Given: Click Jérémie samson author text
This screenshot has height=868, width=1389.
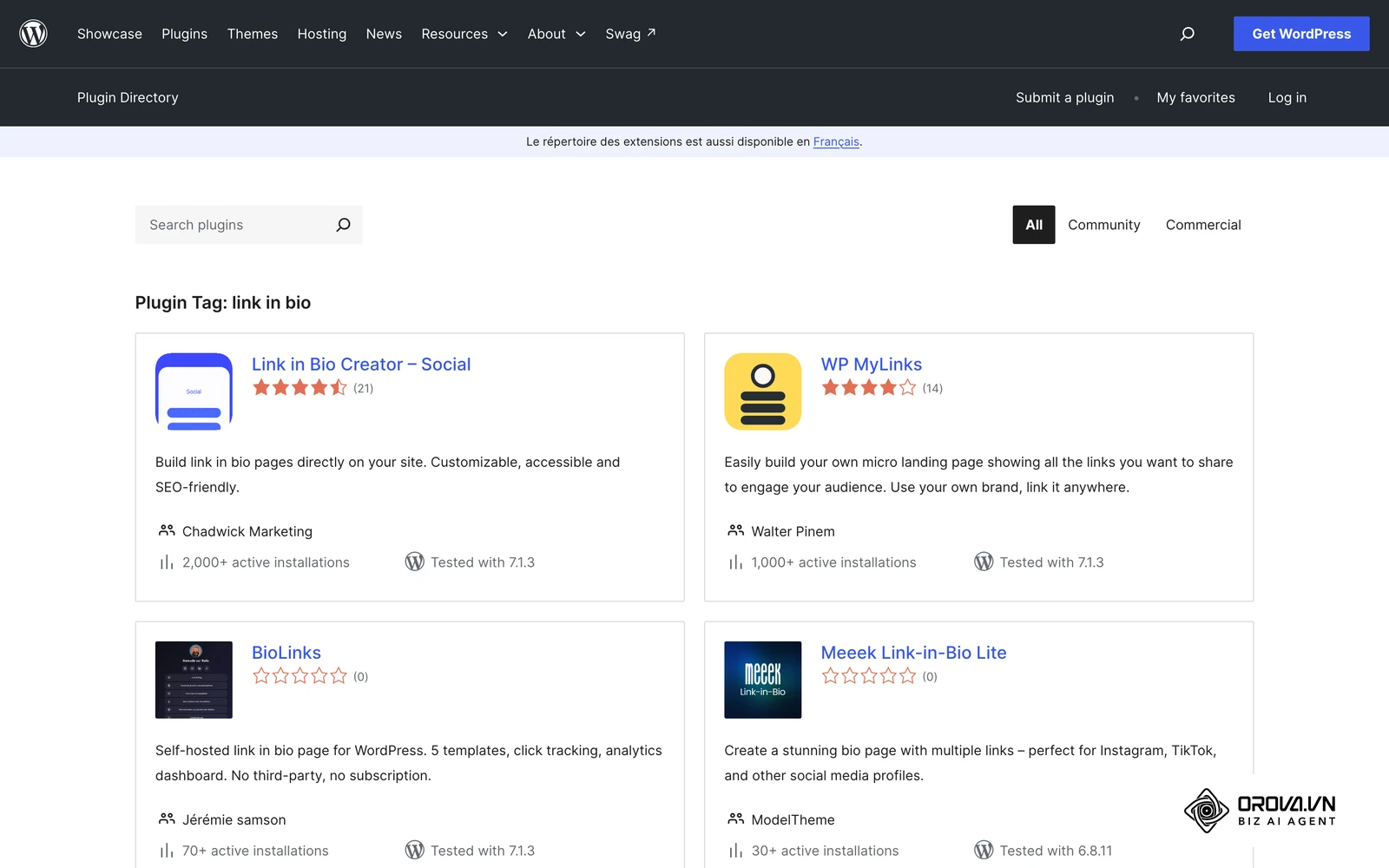Looking at the screenshot, I should coord(234,819).
